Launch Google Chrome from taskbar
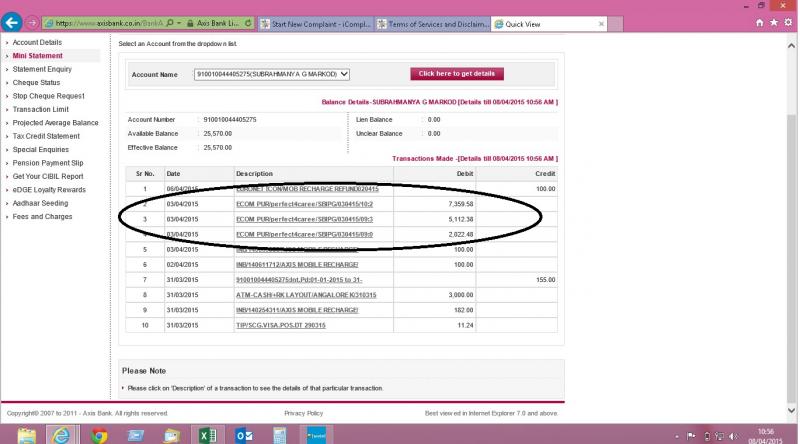The height and width of the screenshot is (444, 800). (x=99, y=435)
